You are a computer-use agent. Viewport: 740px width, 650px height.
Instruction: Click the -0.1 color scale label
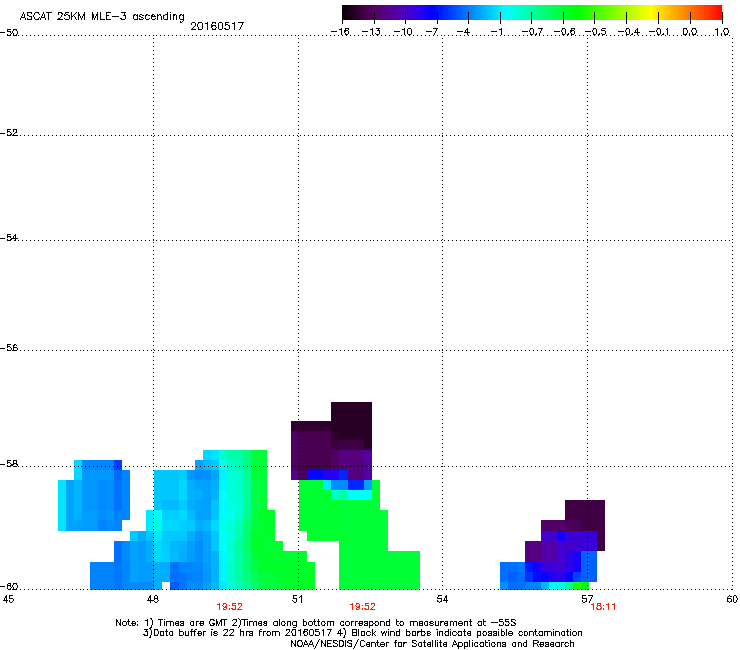[660, 32]
